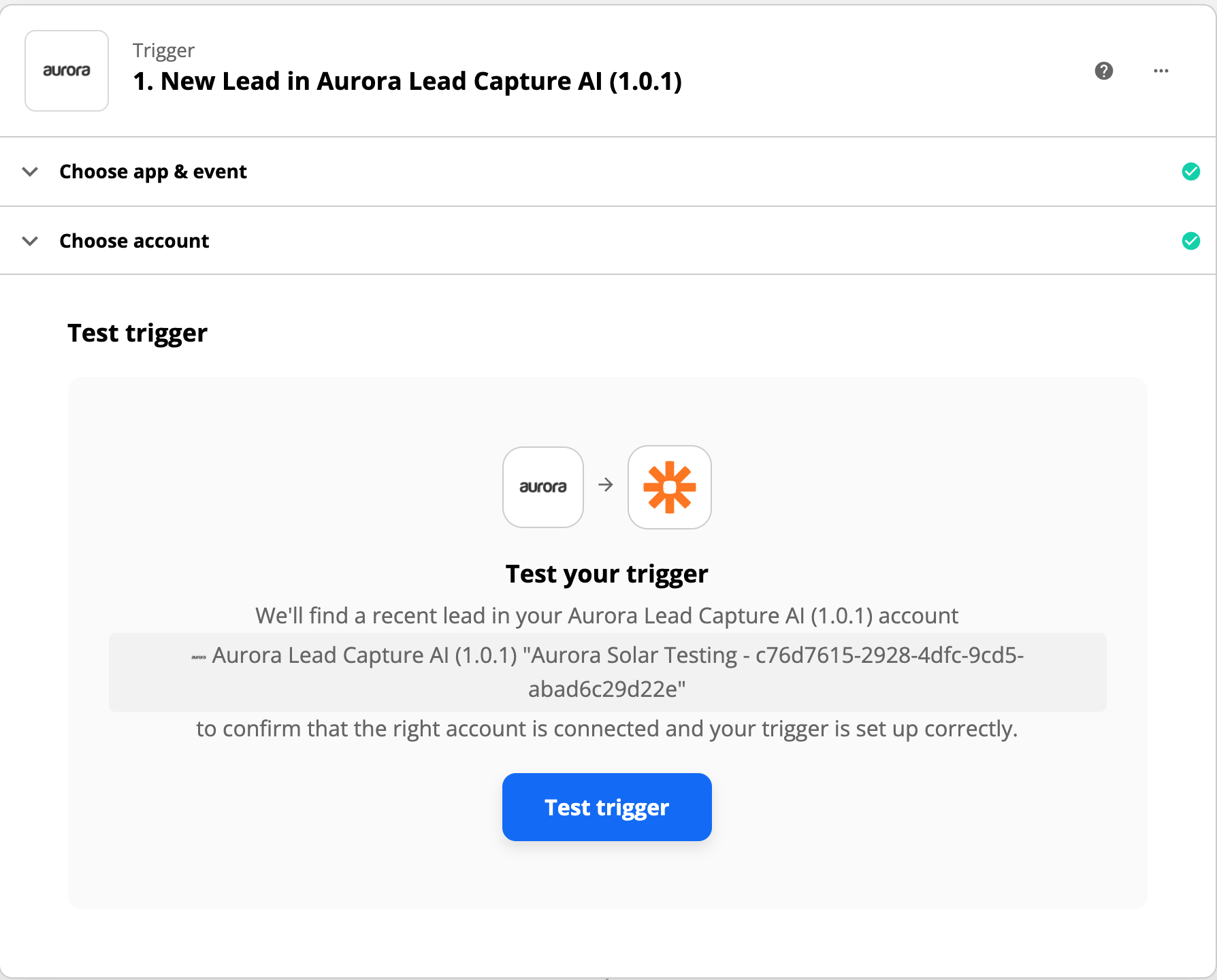1217x980 pixels.
Task: Click the green checkmark beside Choose app & event
Action: point(1192,171)
